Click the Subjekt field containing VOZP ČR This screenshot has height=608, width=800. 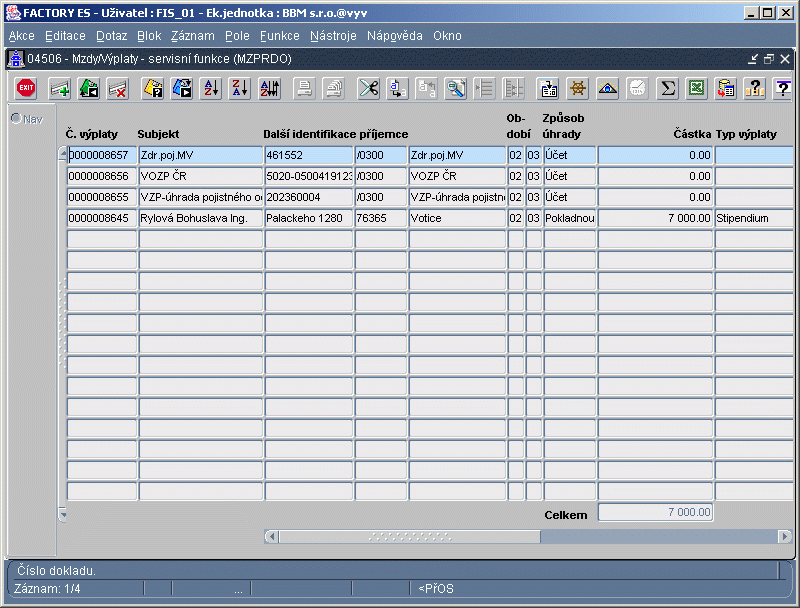tap(201, 176)
